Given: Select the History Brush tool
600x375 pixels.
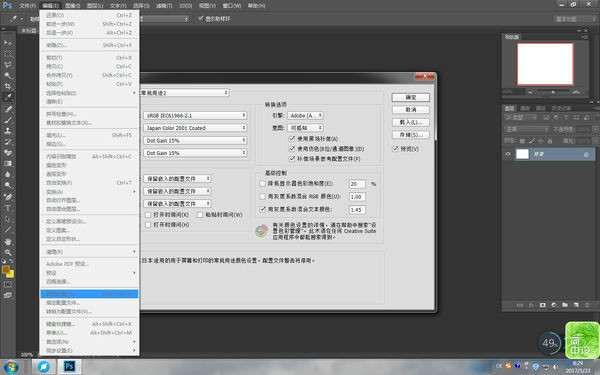Looking at the screenshot, I should pos(8,142).
